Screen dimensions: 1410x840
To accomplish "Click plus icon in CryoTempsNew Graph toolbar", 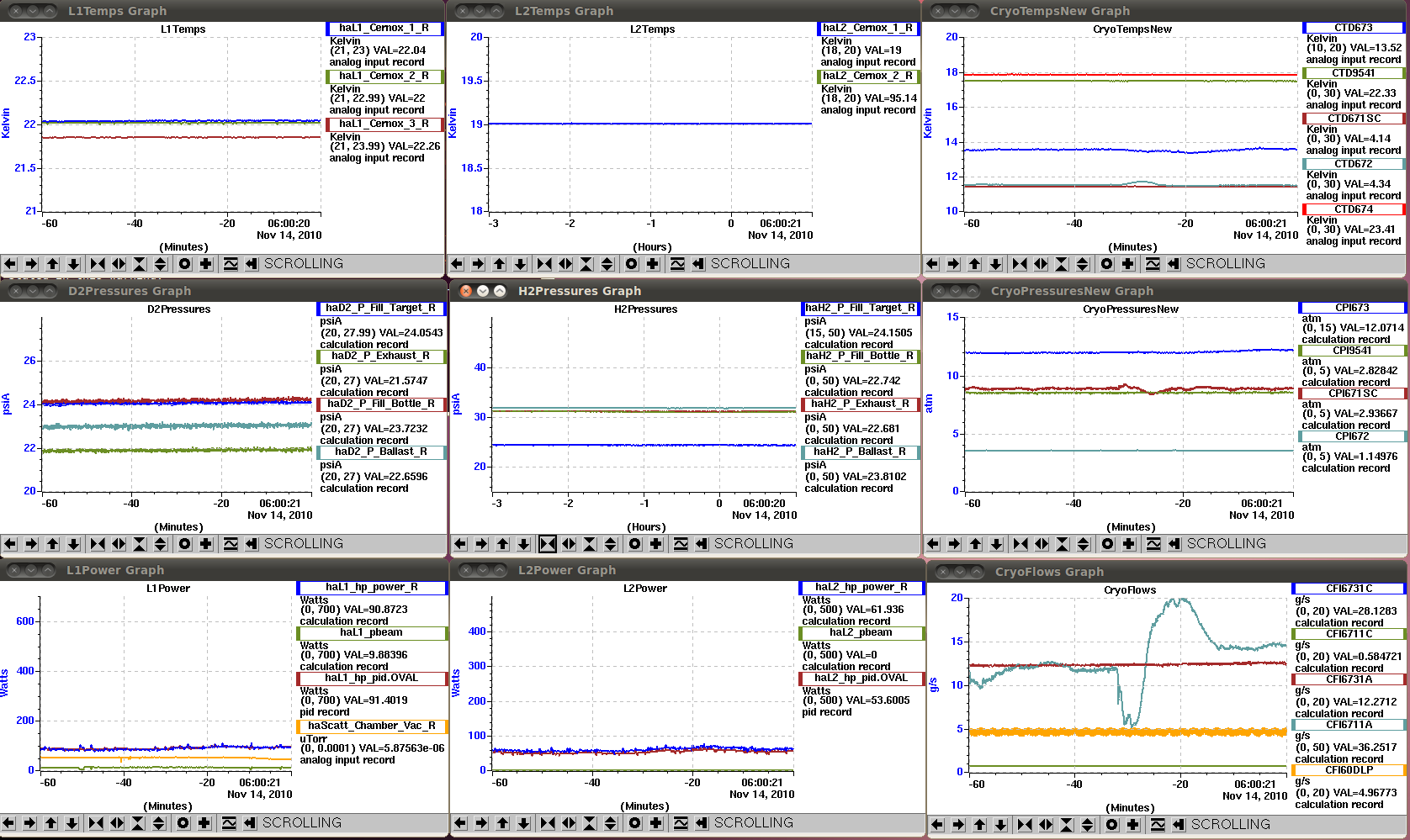I will tap(1128, 264).
